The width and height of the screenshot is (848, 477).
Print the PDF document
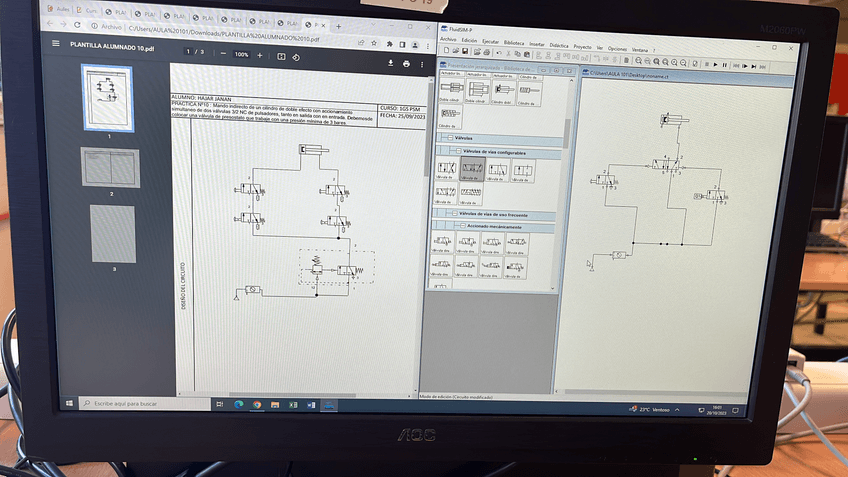(407, 63)
